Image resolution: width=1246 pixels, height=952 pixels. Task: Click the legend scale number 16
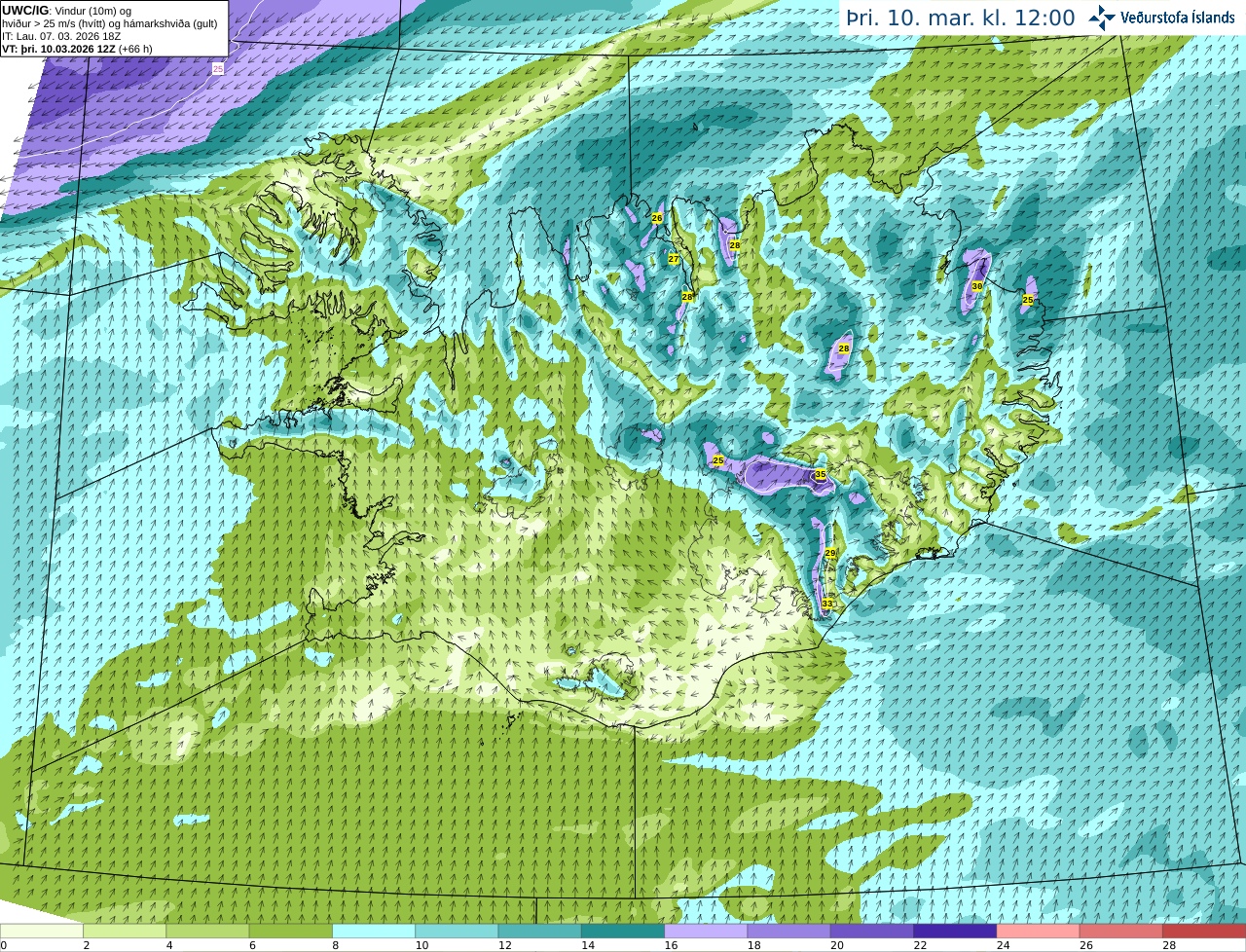(x=672, y=945)
